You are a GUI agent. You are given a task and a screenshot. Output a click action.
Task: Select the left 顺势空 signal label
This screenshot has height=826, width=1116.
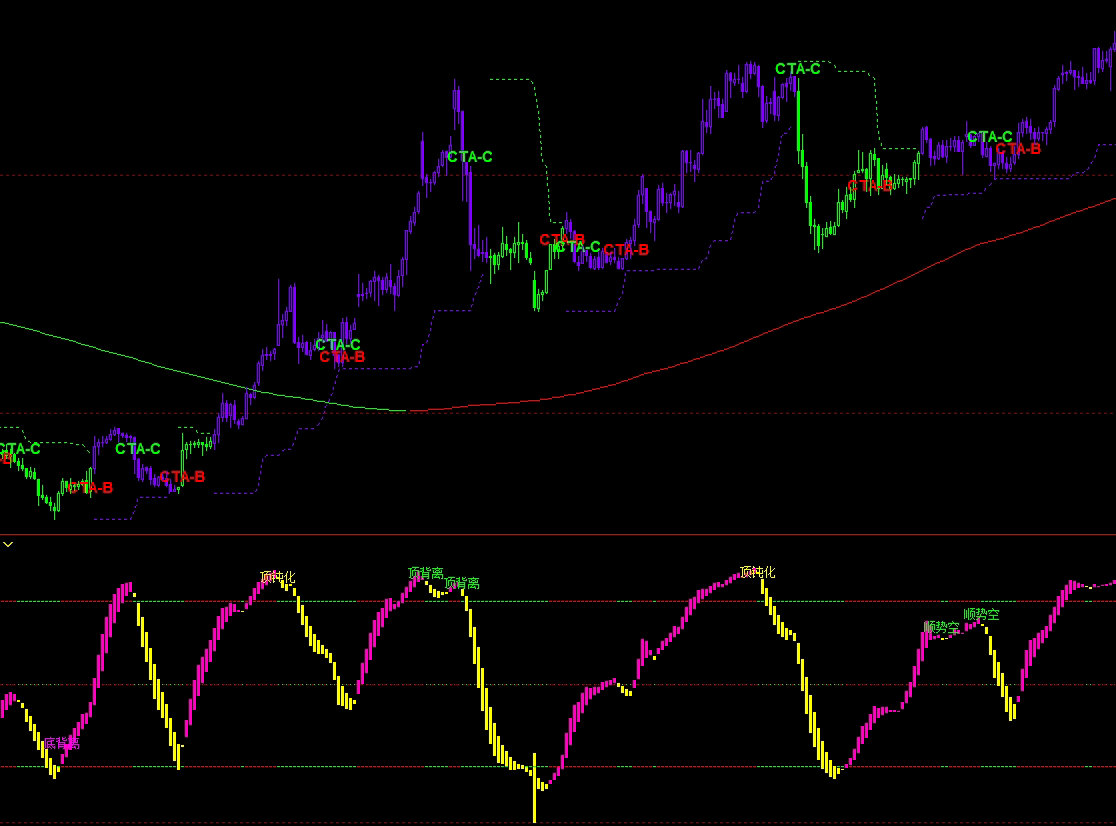tap(941, 628)
